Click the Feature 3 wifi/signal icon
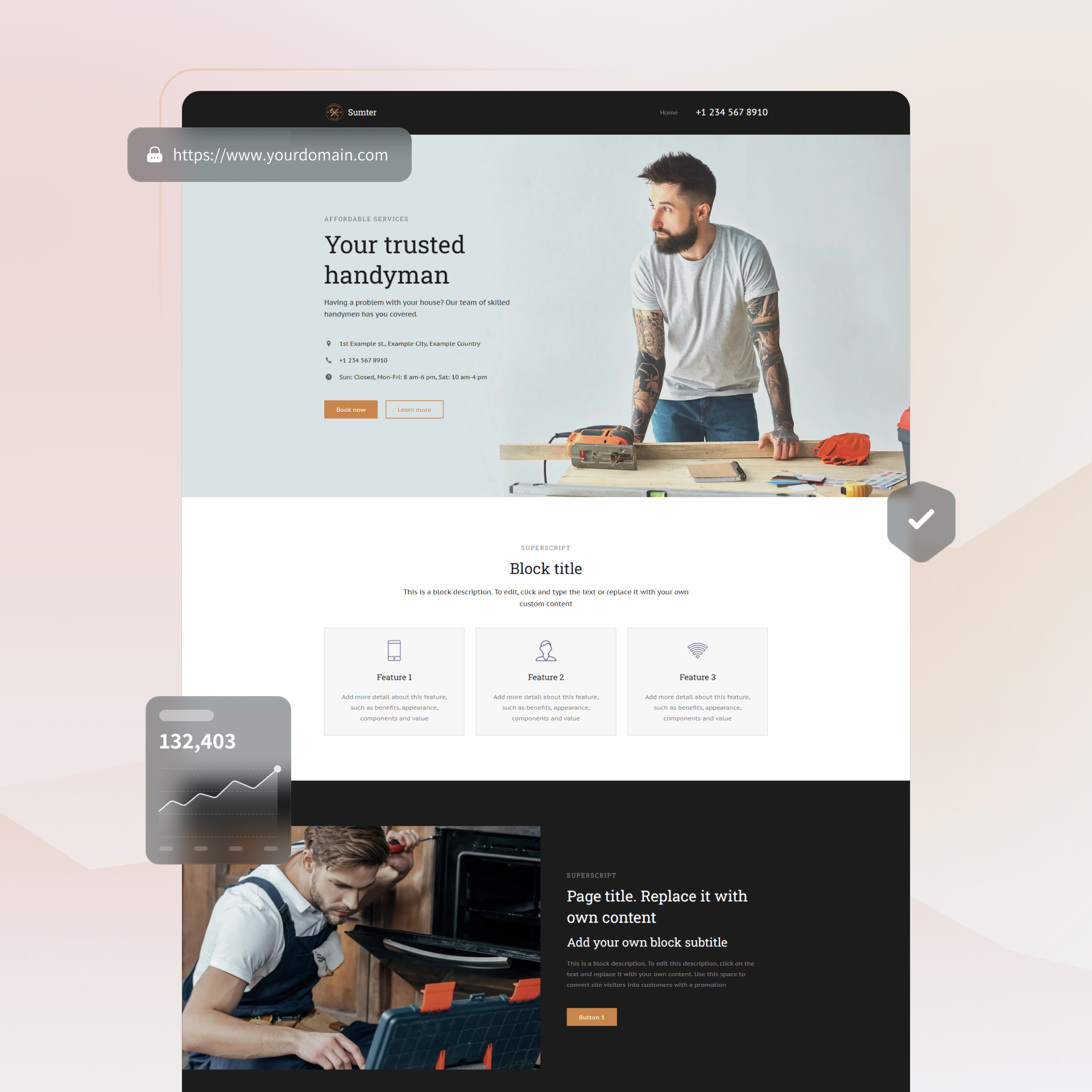The width and height of the screenshot is (1092, 1092). coord(697,650)
